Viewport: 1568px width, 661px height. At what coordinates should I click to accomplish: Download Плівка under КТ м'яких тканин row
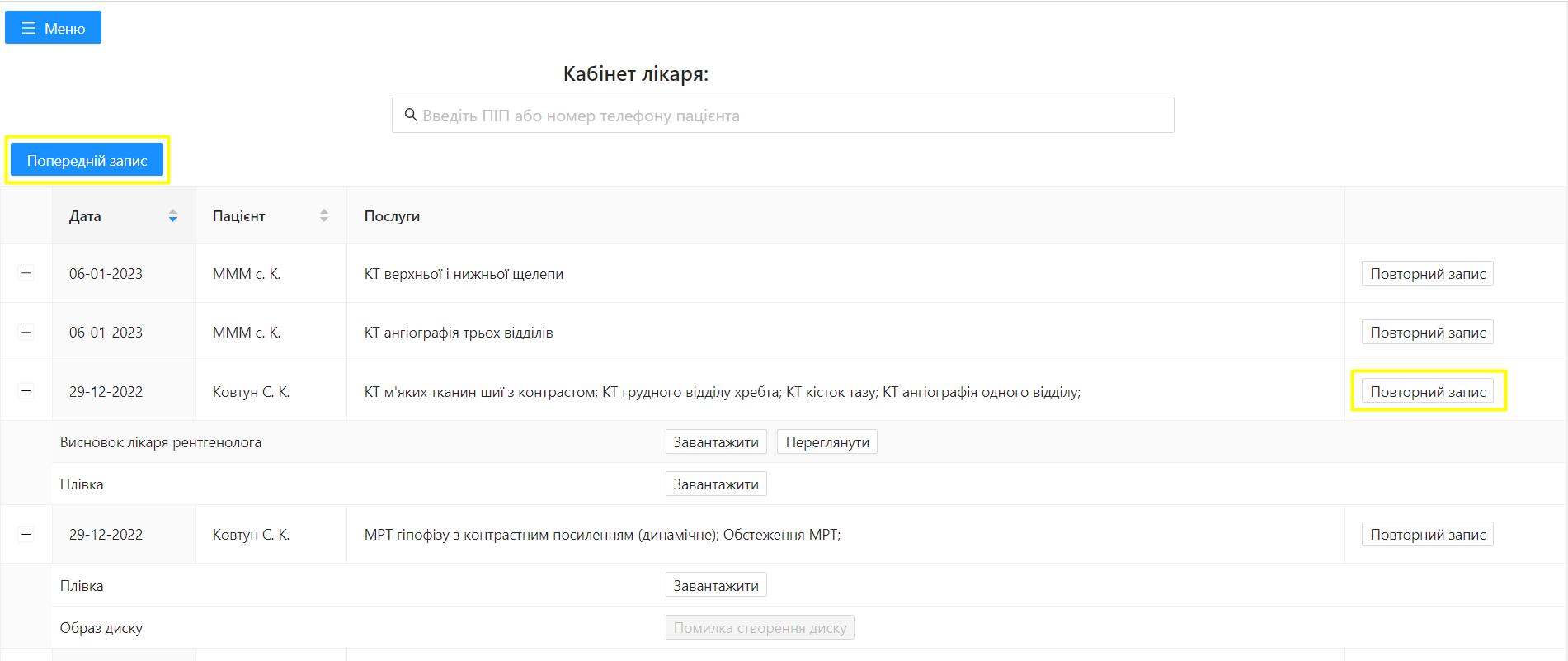tap(715, 484)
